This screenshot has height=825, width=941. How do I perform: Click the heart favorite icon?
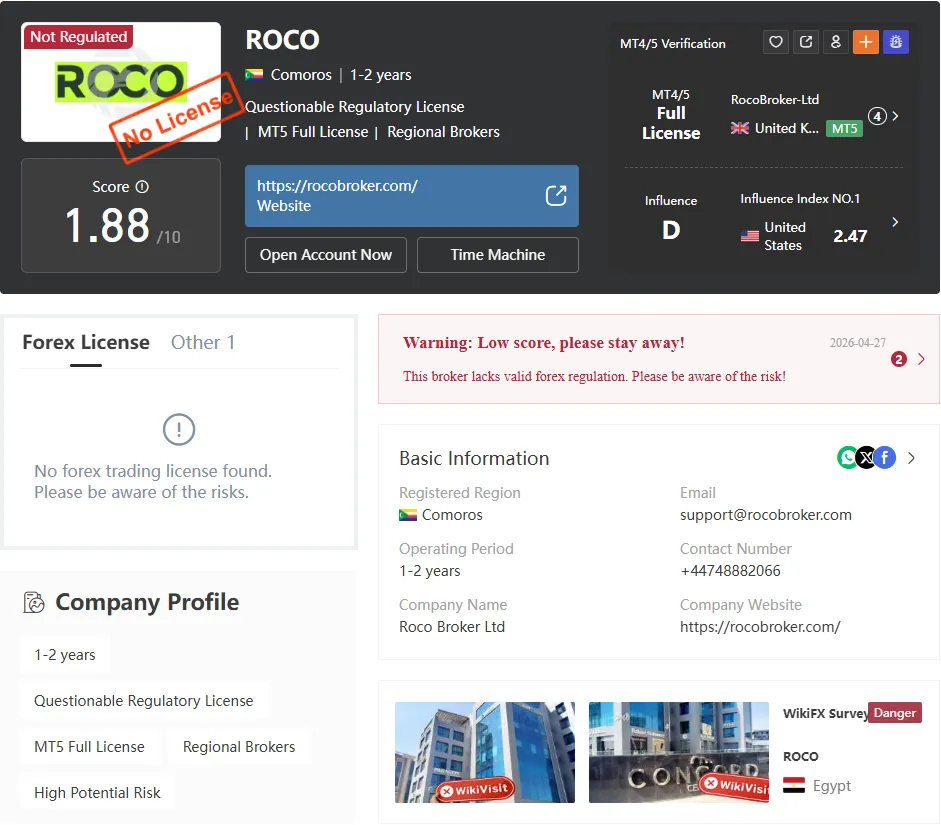[775, 42]
